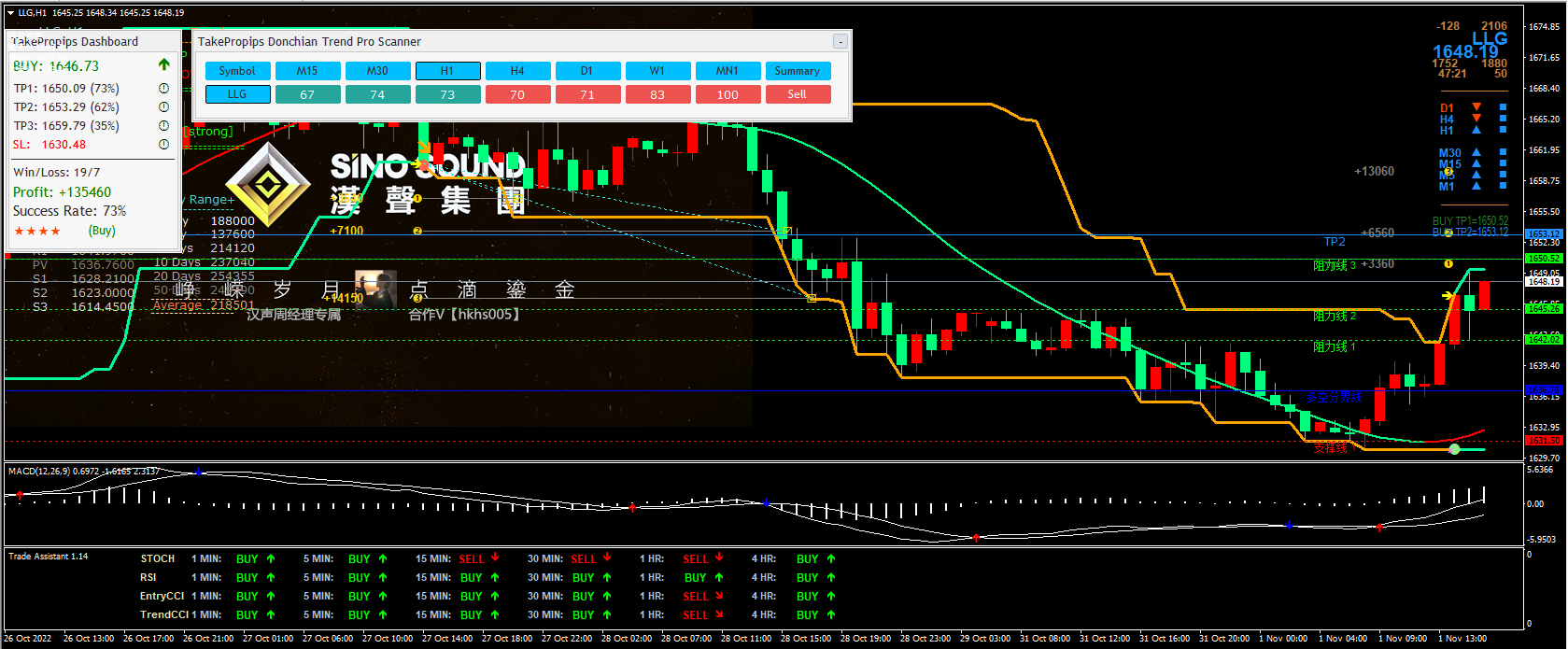Click the green dot ending the orange channel line
The width and height of the screenshot is (1568, 649).
1454,449
